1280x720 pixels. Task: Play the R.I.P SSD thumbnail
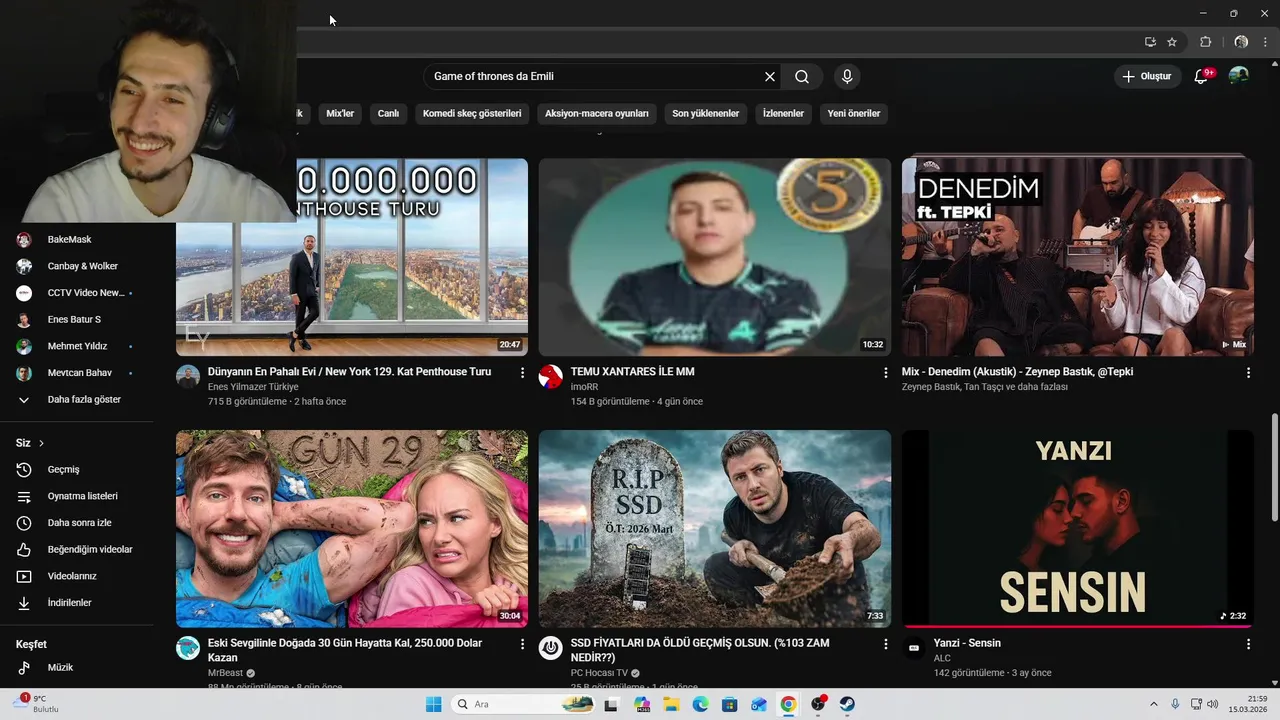tap(715, 529)
